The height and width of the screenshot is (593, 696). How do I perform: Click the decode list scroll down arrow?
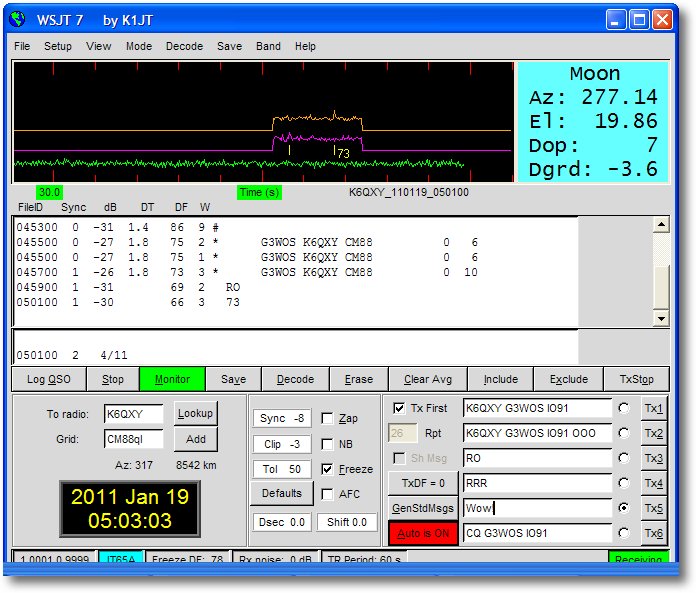(x=661, y=318)
